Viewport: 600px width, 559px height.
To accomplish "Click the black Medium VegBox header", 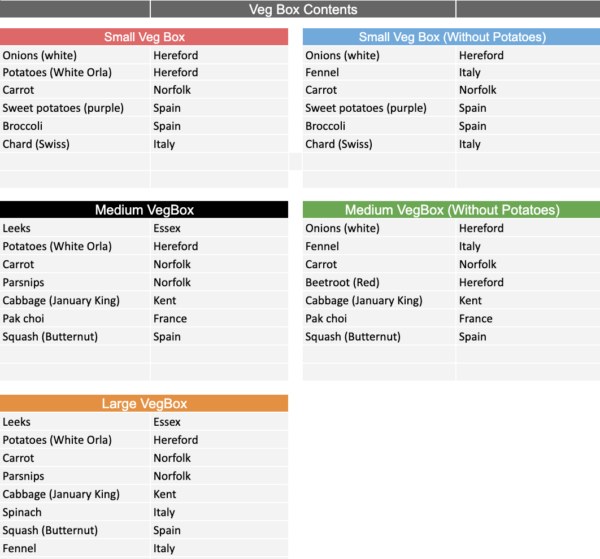I will point(145,210).
